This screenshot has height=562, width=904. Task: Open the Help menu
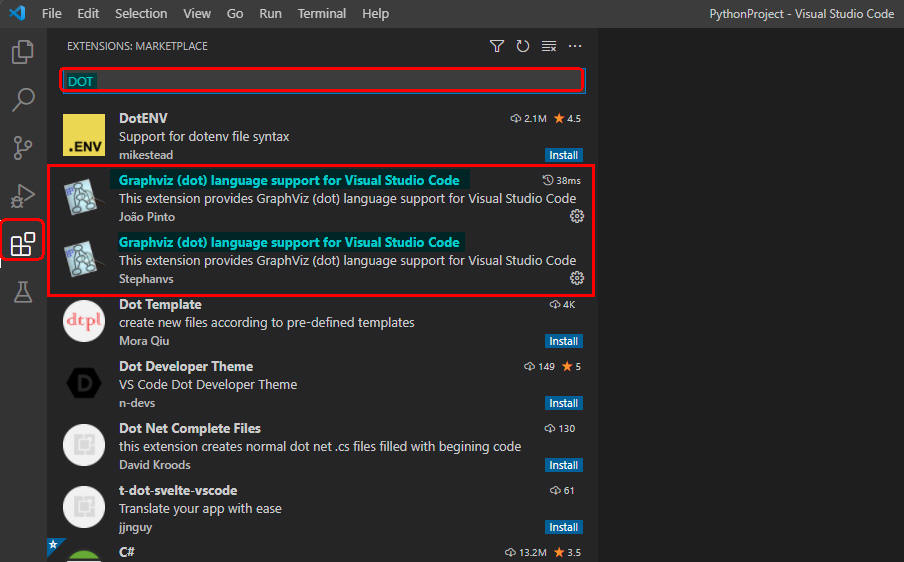point(375,13)
